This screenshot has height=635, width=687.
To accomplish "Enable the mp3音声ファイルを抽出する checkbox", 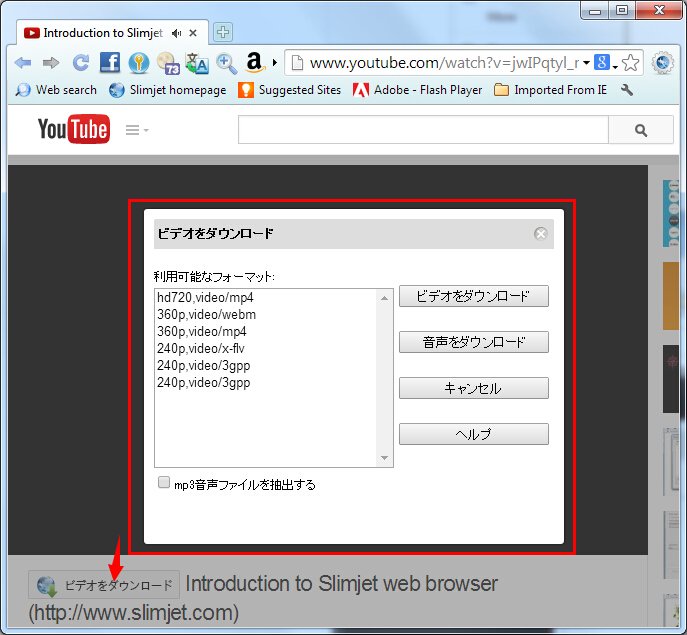I will [x=164, y=482].
